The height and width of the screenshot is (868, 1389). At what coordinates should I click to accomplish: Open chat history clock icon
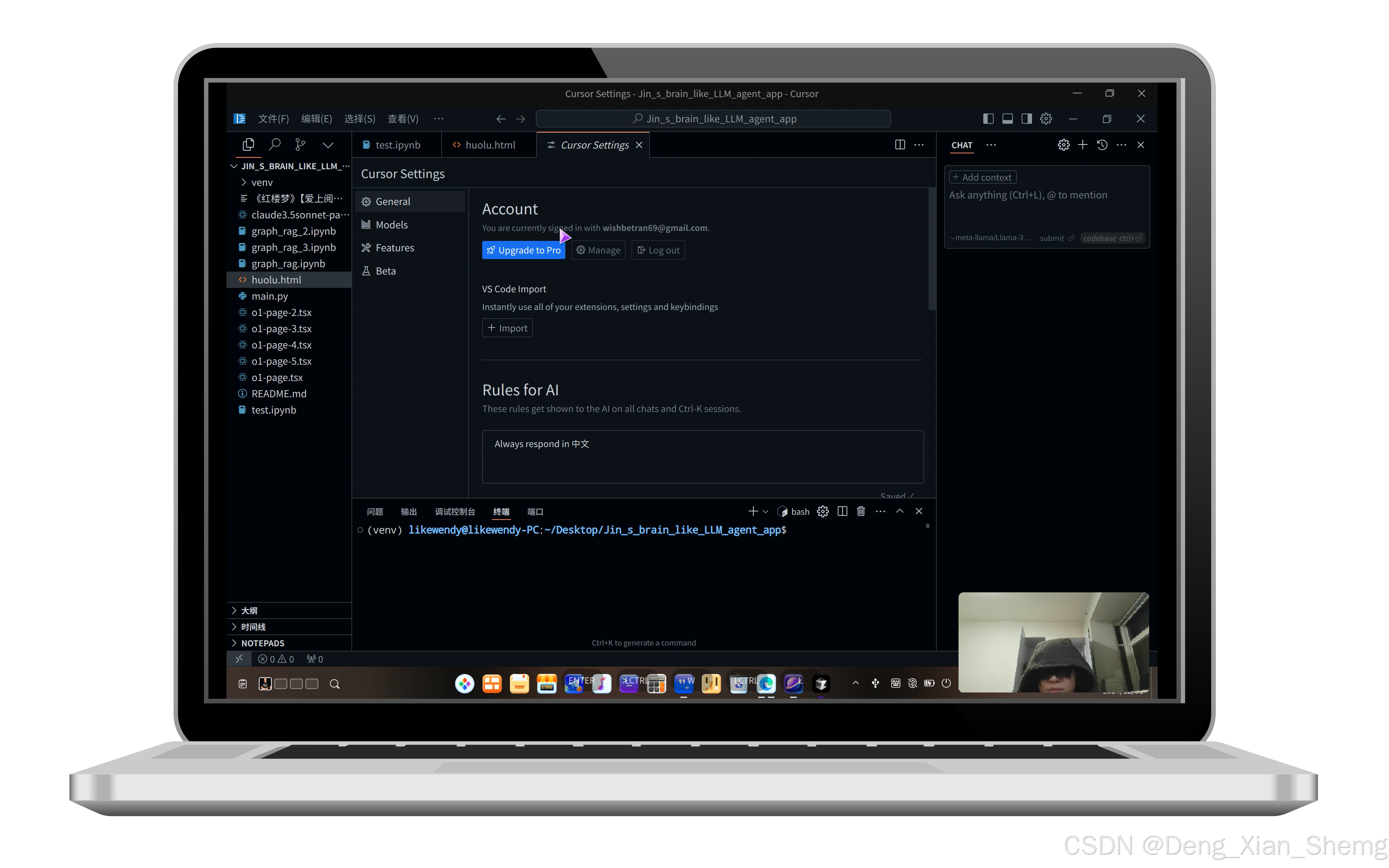1102,145
